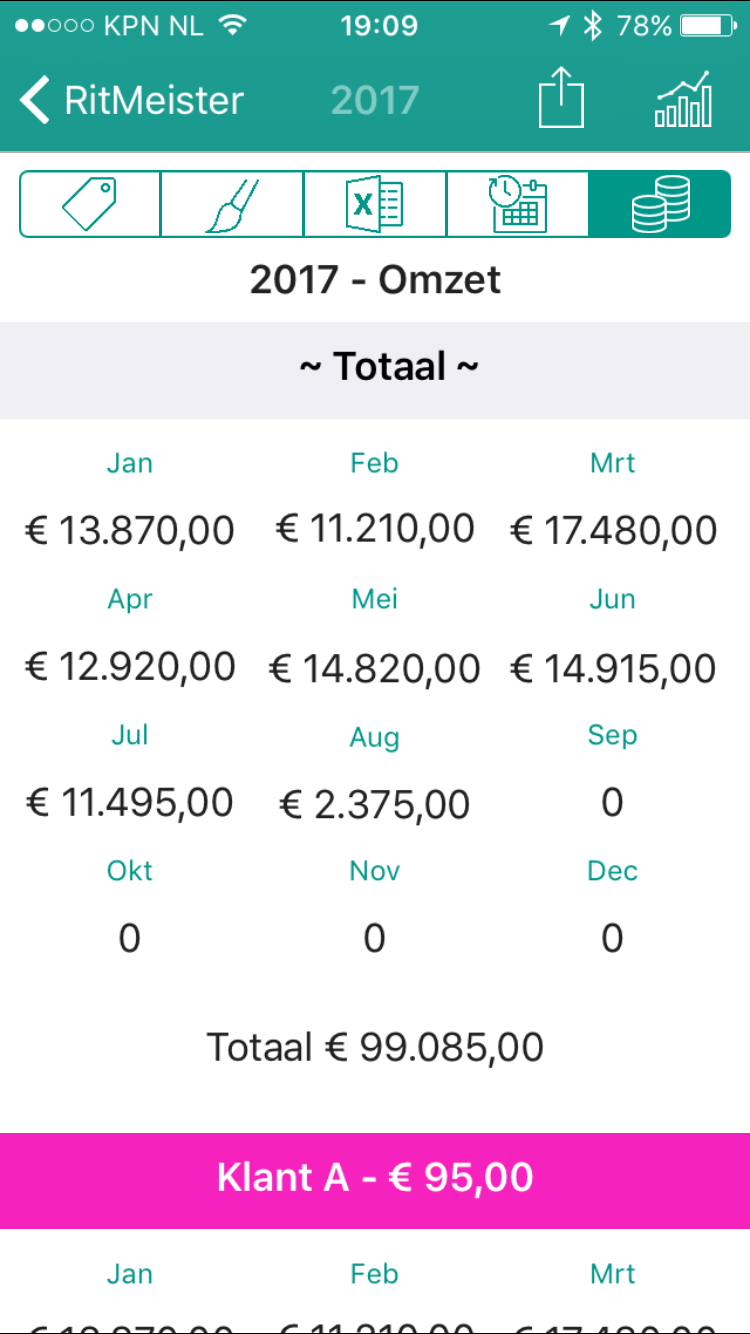Select the Feb amount € 11.210,00

coord(375,530)
